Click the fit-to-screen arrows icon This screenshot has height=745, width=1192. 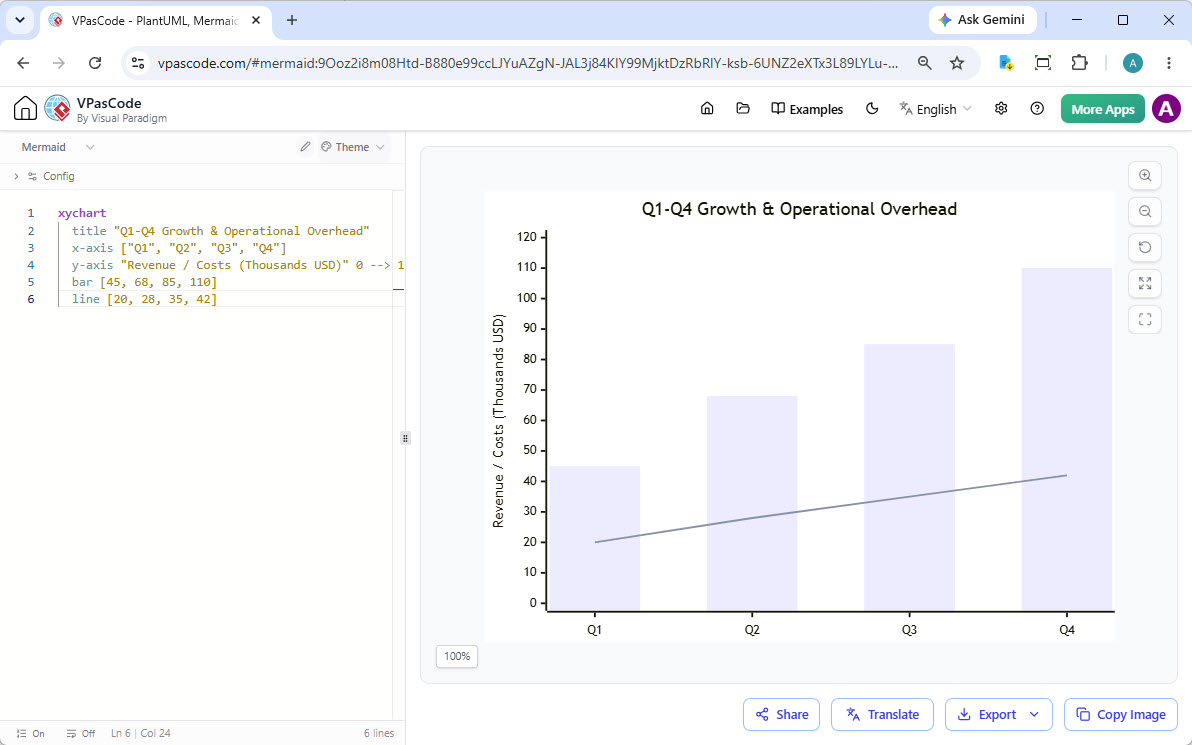pyautogui.click(x=1145, y=284)
